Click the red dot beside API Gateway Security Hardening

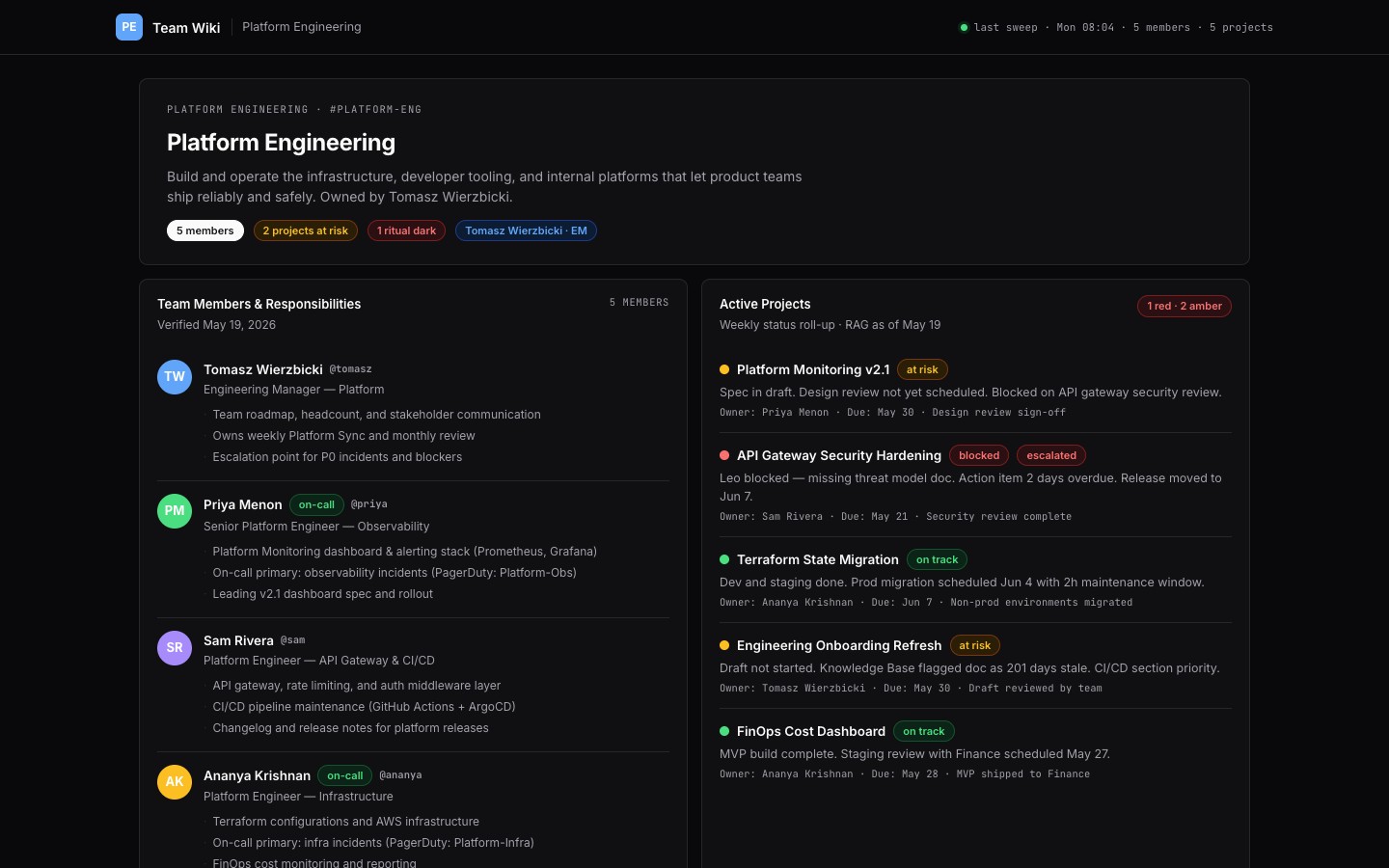724,455
